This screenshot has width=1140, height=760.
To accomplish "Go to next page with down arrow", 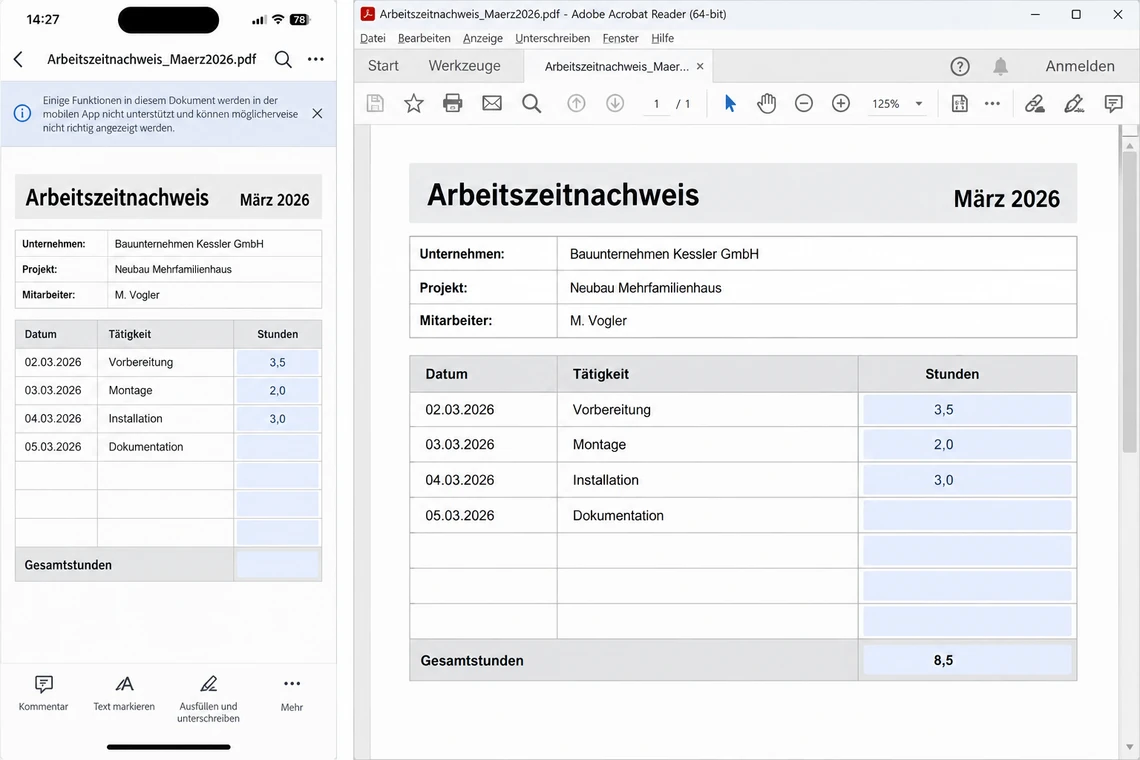I will (615, 103).
